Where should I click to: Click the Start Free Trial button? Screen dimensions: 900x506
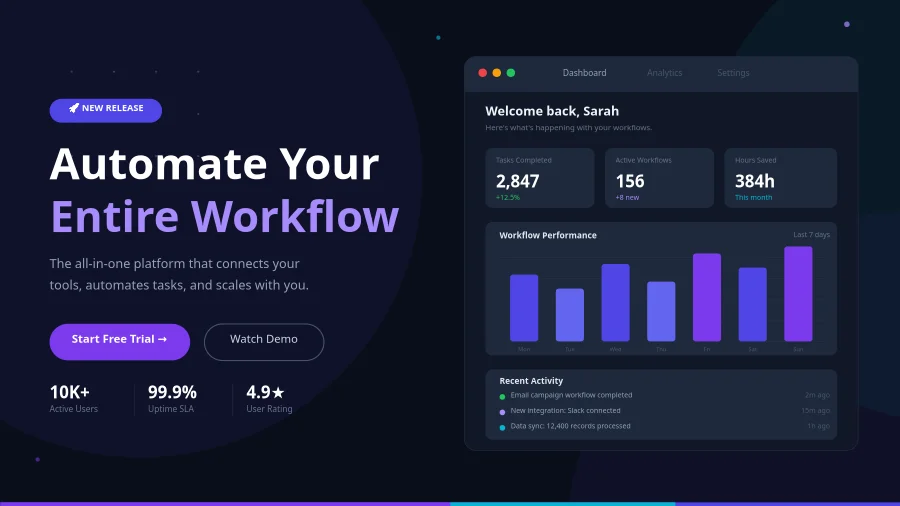coord(119,342)
